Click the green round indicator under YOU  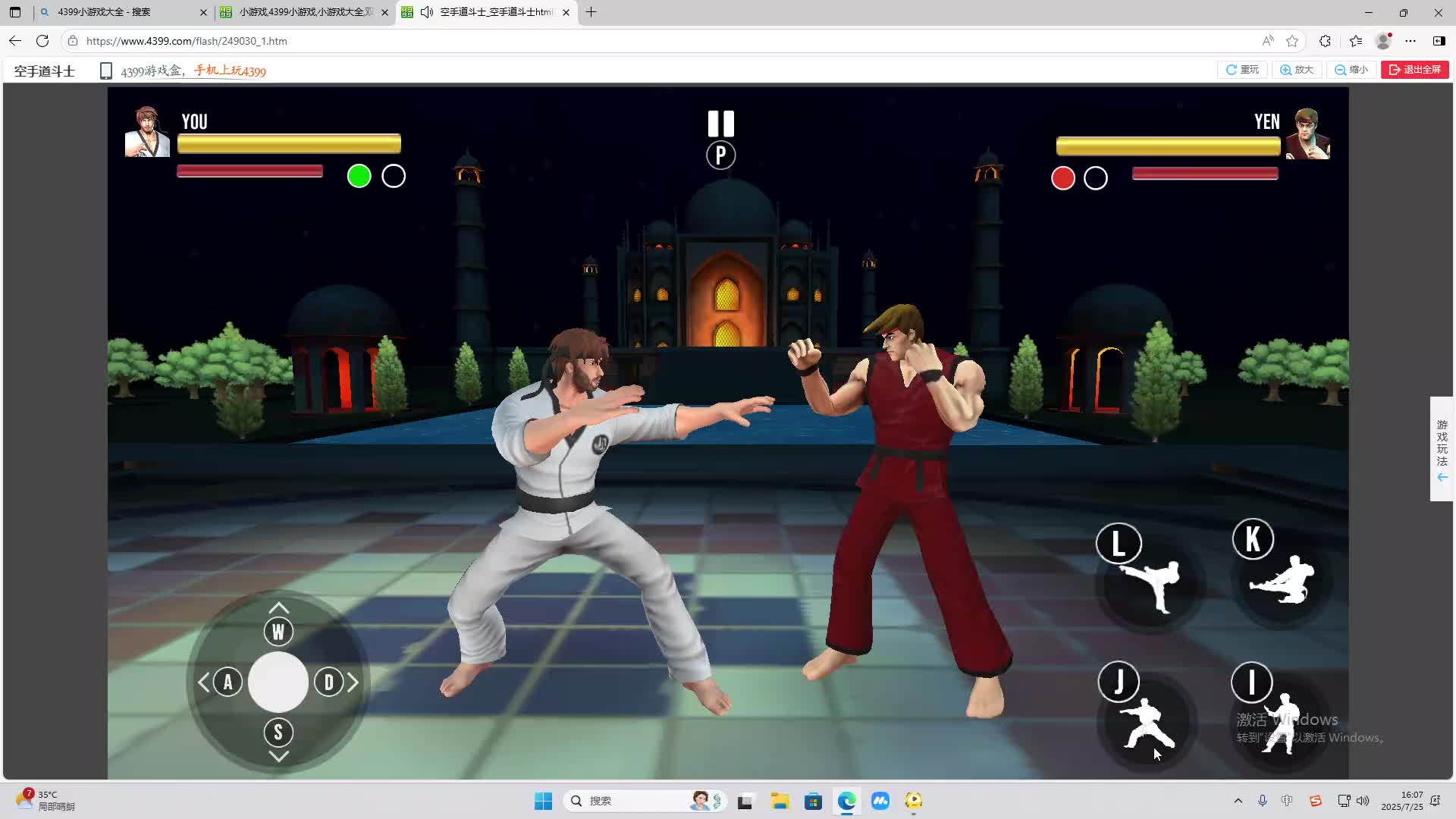(x=359, y=176)
